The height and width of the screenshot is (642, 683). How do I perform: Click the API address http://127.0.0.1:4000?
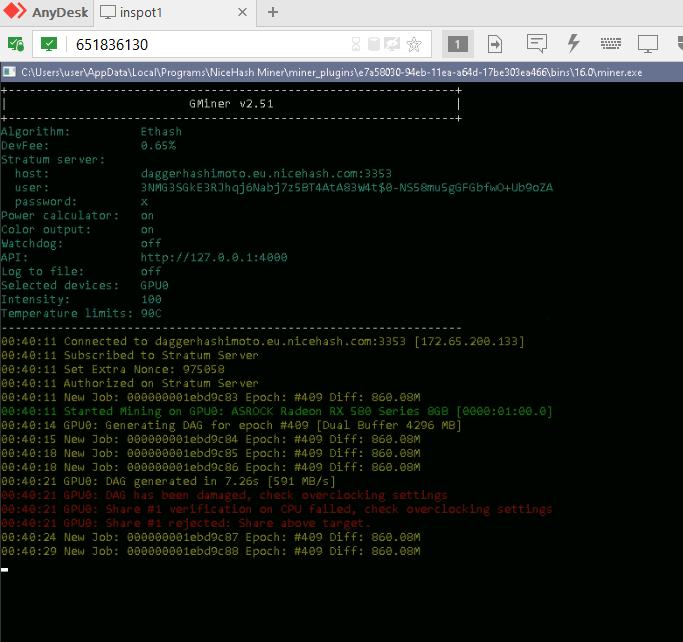[214, 257]
